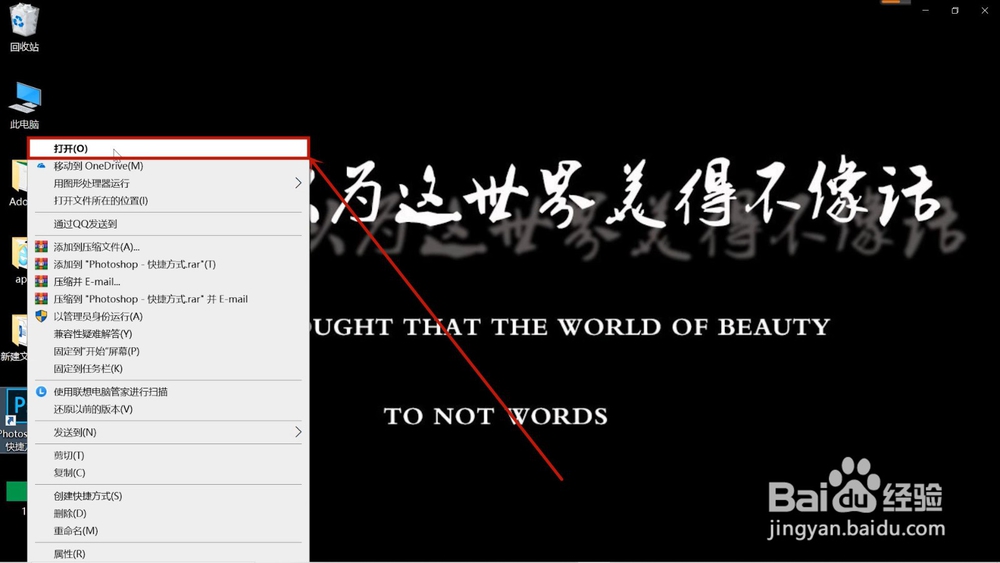
Task: Click the OneDrive cloud icon in context menu
Action: (x=41, y=165)
